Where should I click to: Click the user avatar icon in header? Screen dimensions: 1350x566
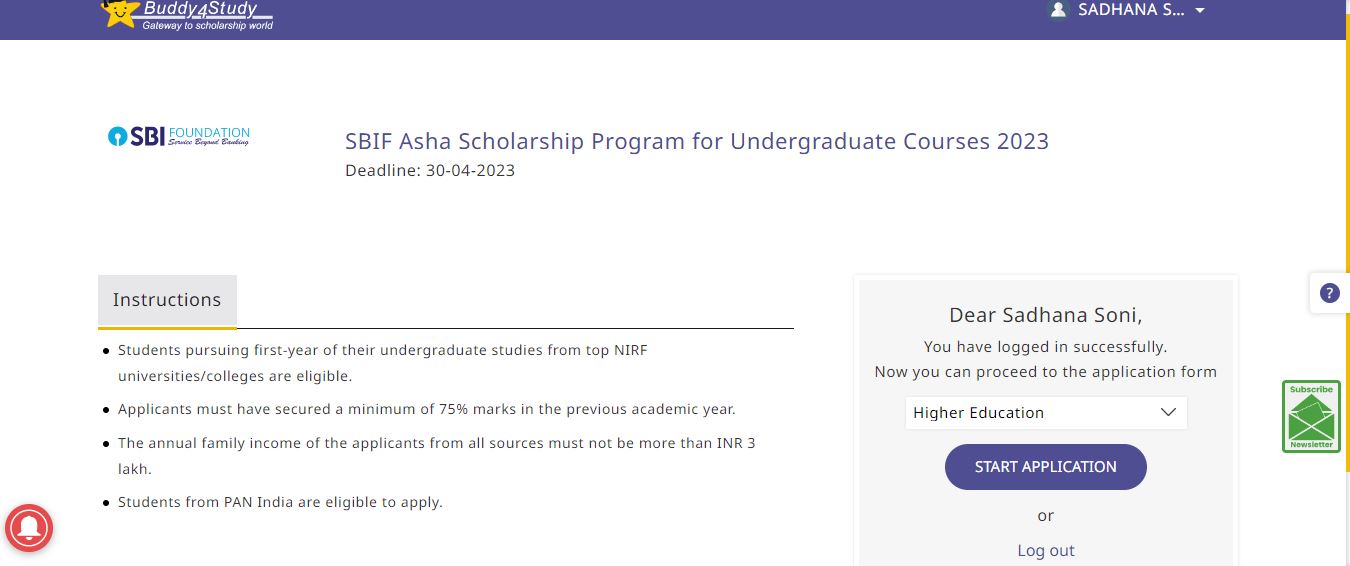[x=1058, y=10]
